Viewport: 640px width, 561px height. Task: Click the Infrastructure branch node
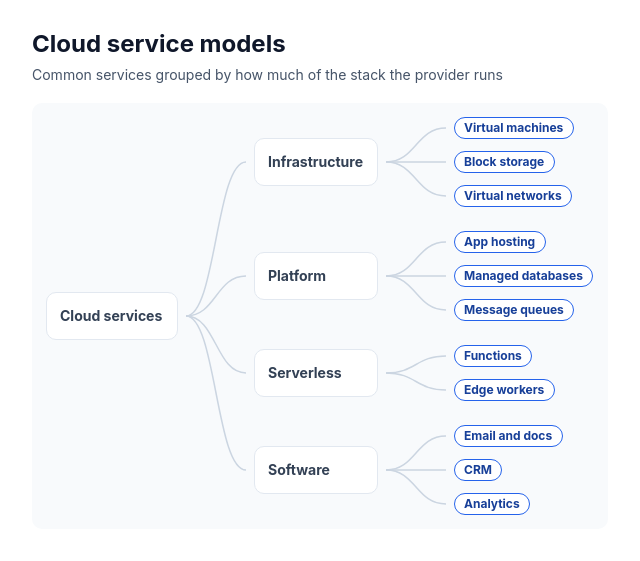click(316, 162)
